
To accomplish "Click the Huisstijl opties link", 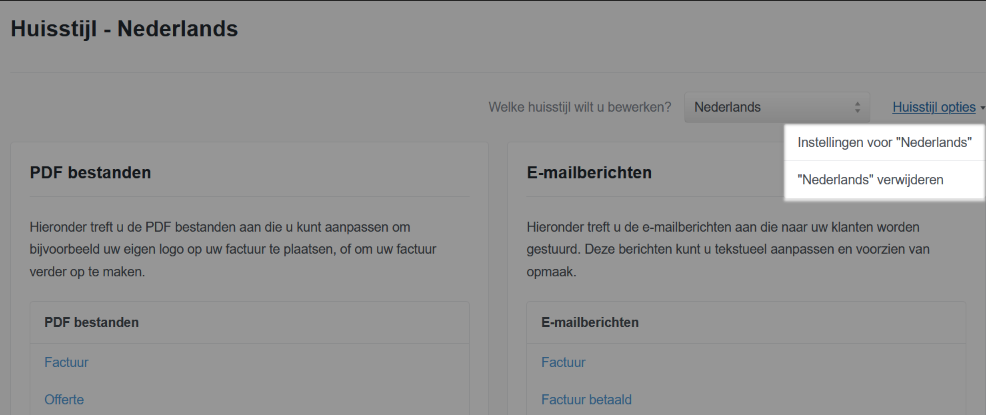I will [x=933, y=107].
